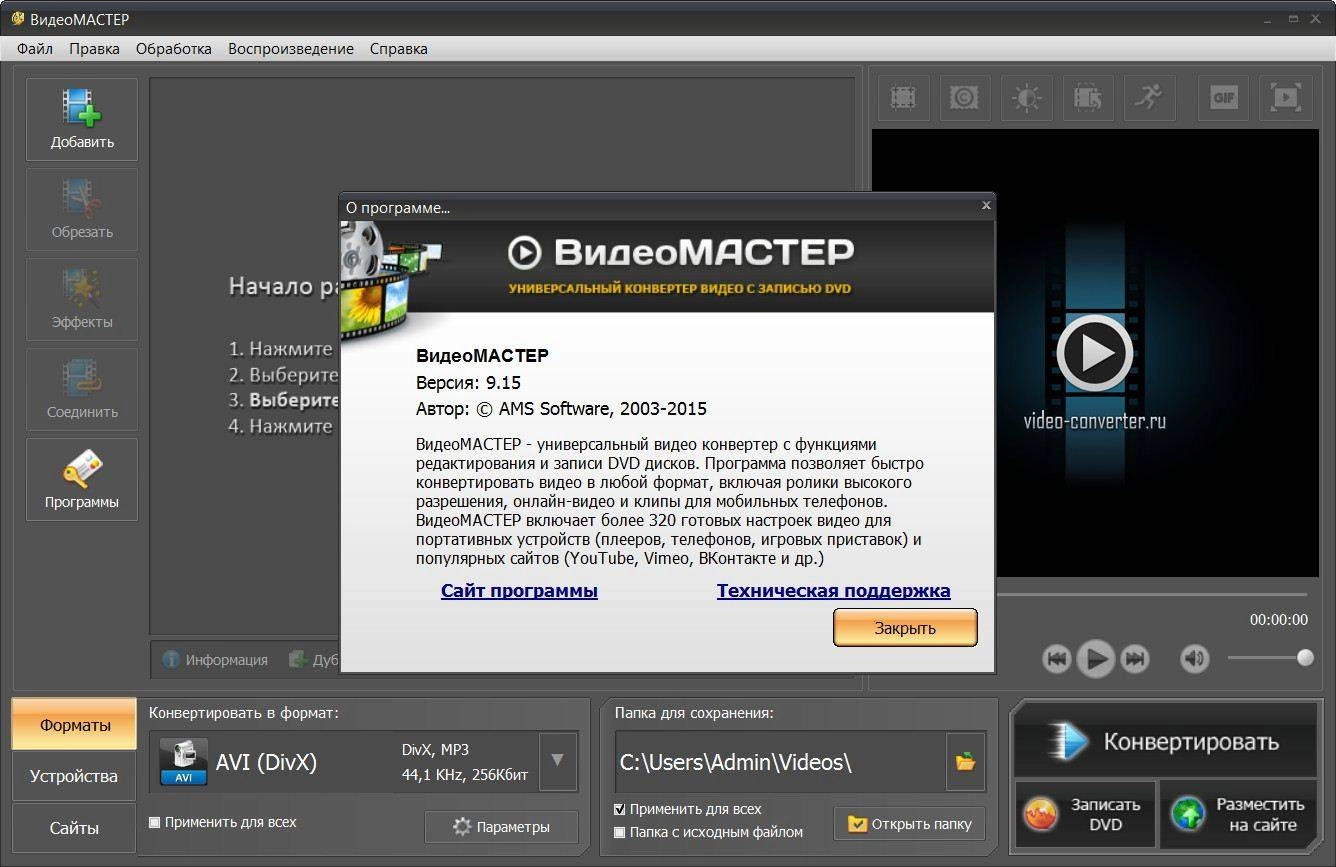Switch to the Форматы tab
The width and height of the screenshot is (1336, 867).
(74, 725)
